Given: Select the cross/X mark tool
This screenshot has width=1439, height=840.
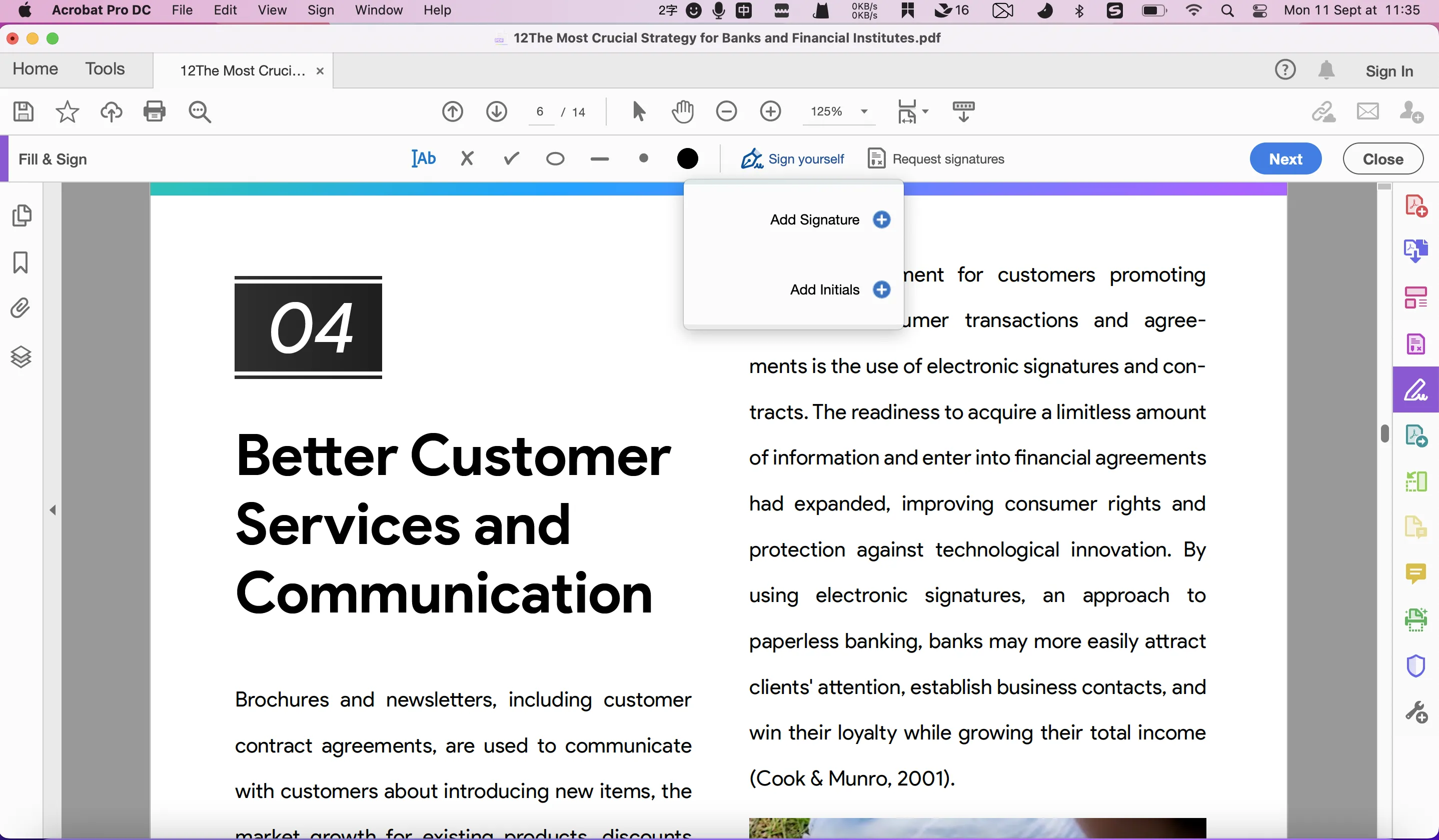Looking at the screenshot, I should (x=466, y=159).
